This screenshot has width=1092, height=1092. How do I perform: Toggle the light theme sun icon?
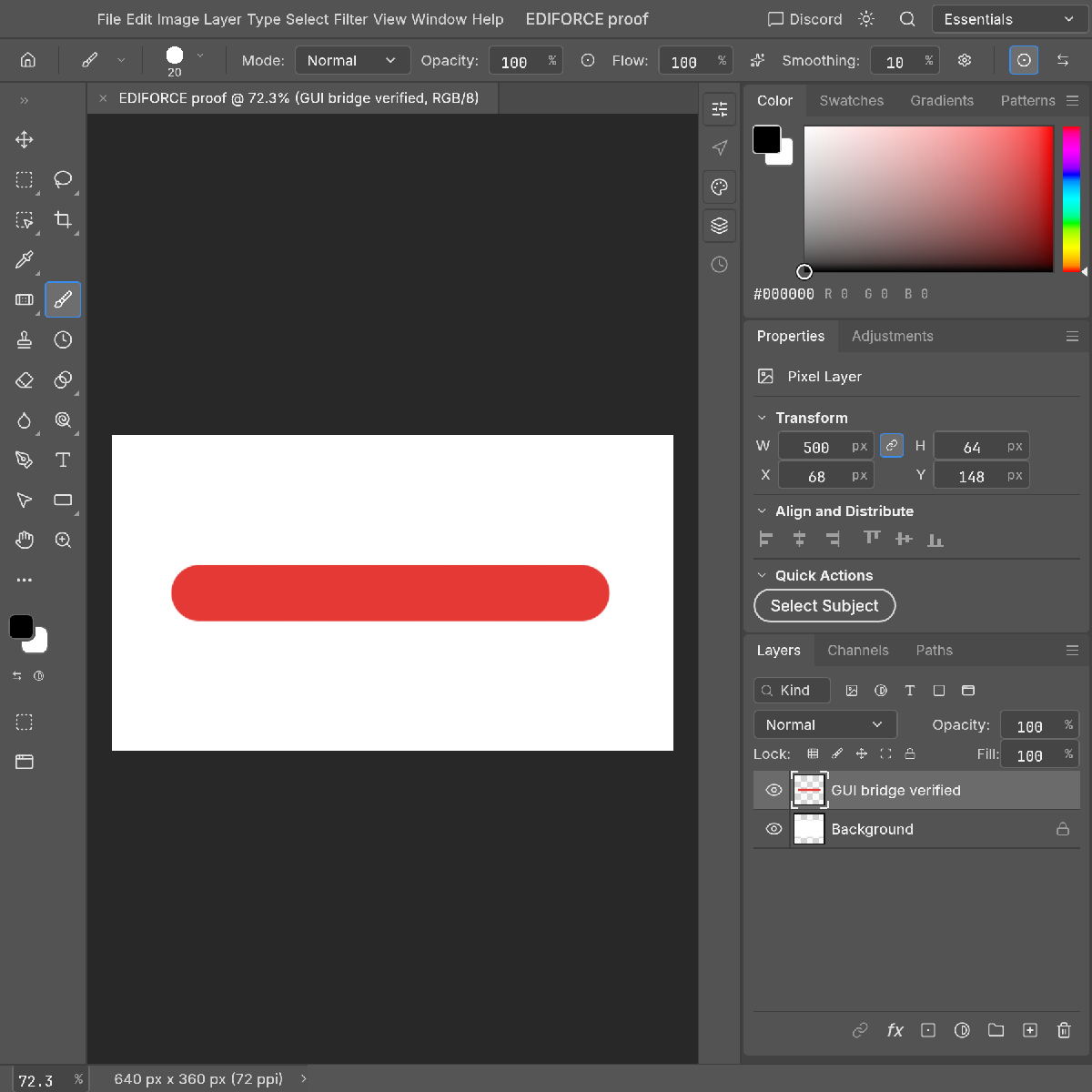(x=866, y=19)
